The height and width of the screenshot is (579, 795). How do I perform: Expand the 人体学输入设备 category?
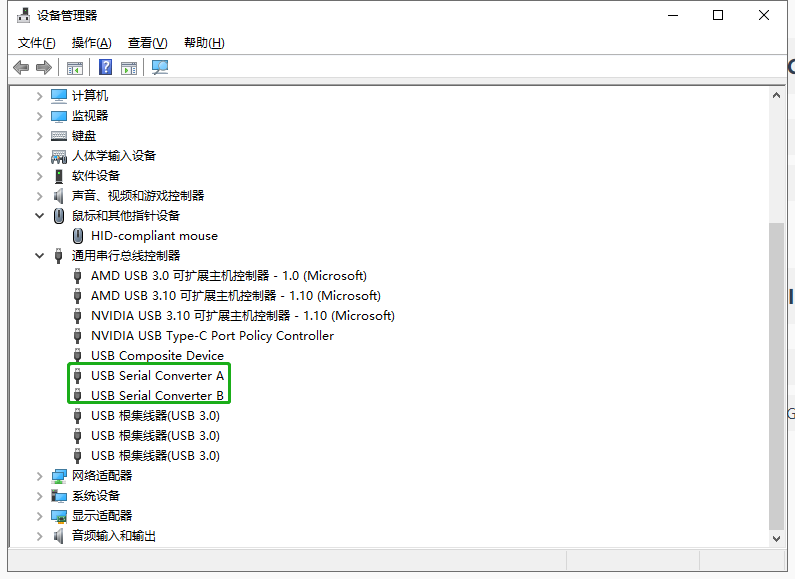coord(40,156)
